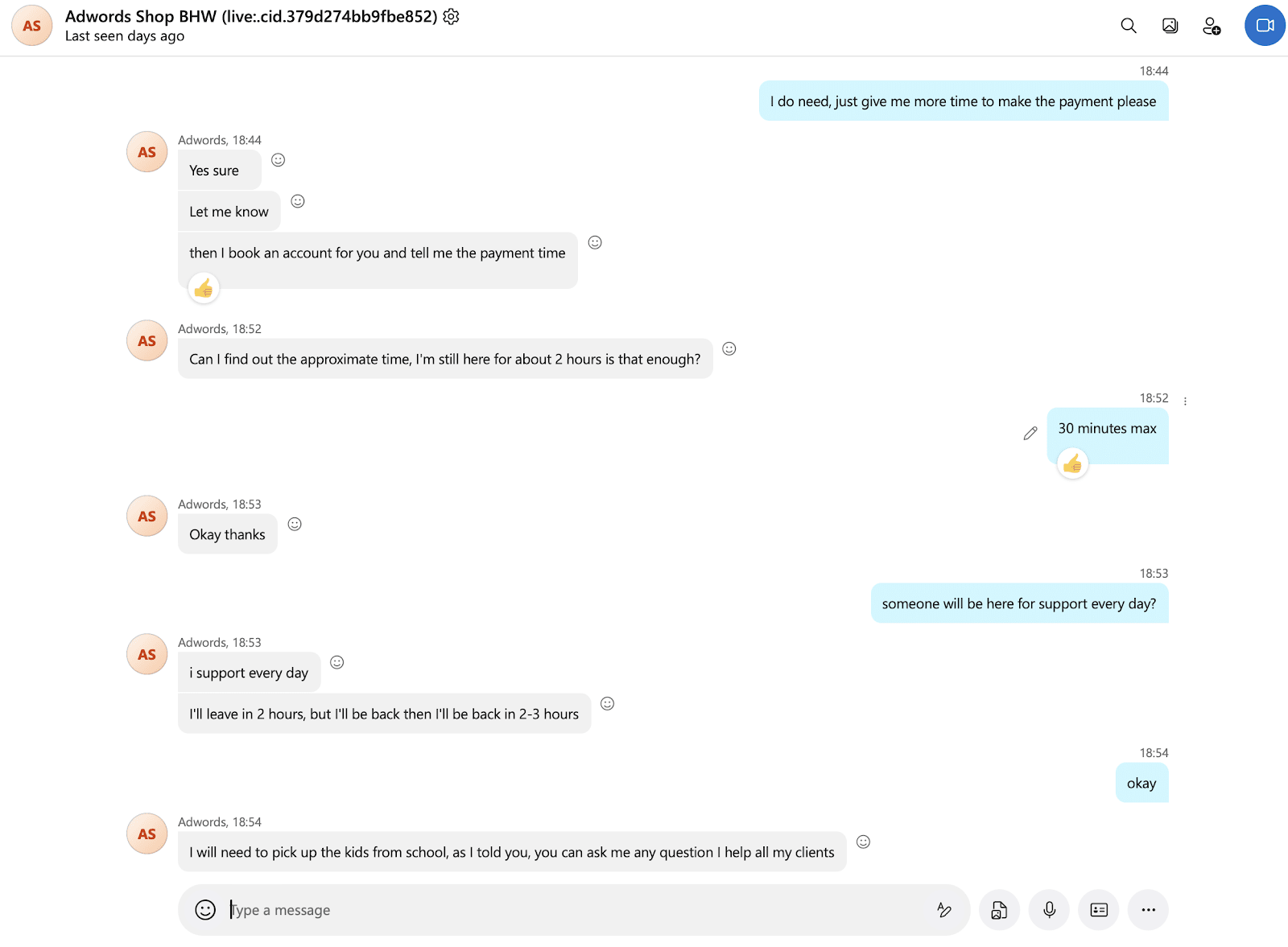Screen dimensions: 1288x947
Task: Toggle thumbs-up on payment time message
Action: pyautogui.click(x=204, y=287)
